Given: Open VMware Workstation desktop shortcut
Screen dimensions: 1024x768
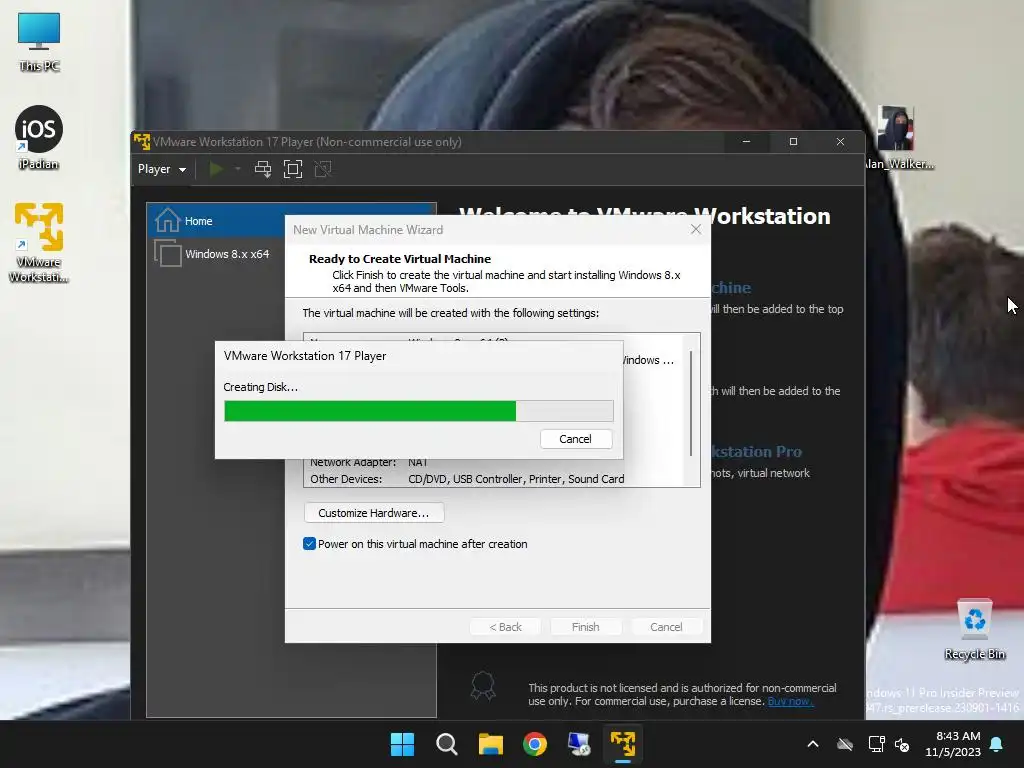Looking at the screenshot, I should (39, 243).
